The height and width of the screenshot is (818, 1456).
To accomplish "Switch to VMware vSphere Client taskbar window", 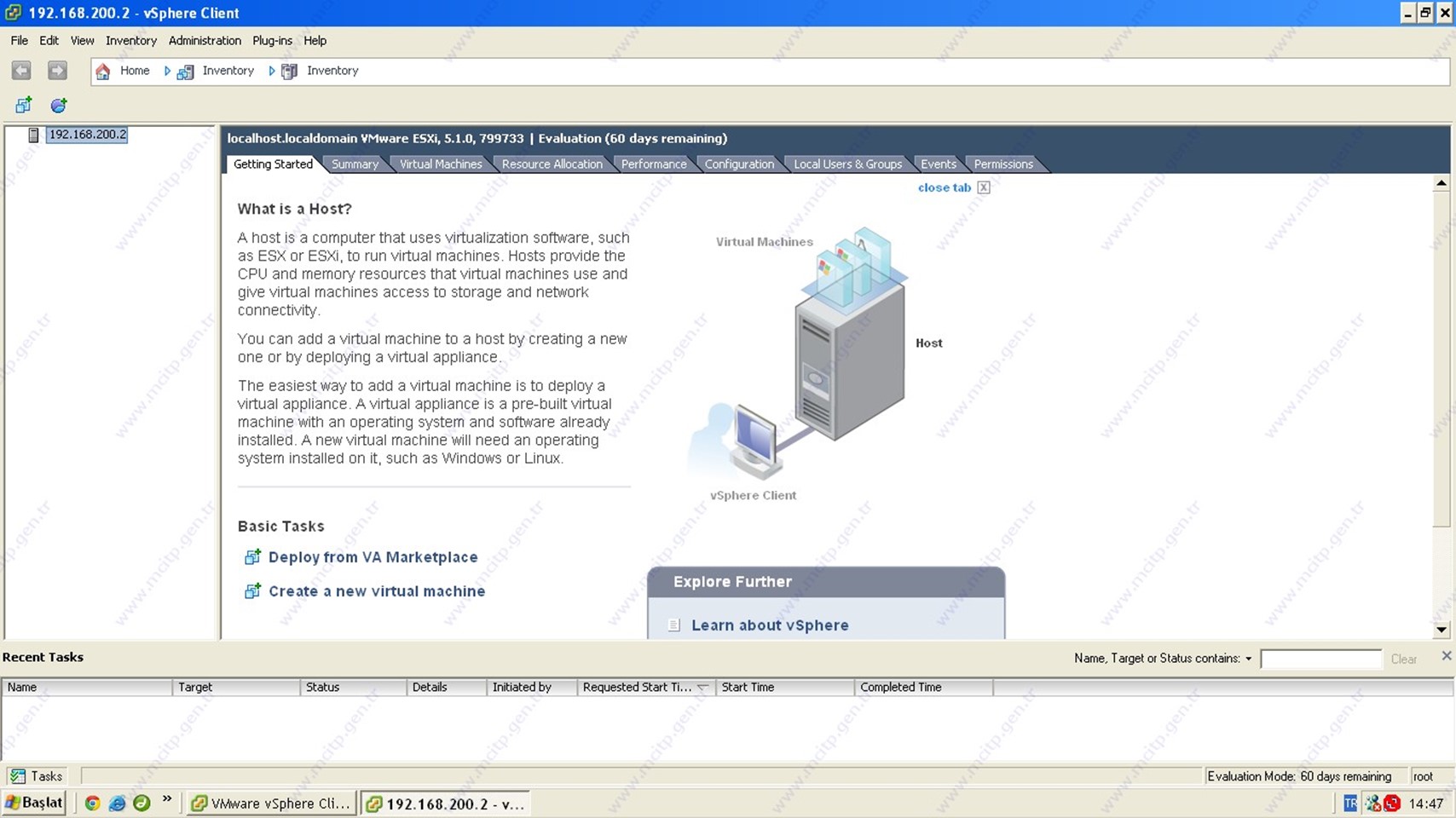I will 271,804.
